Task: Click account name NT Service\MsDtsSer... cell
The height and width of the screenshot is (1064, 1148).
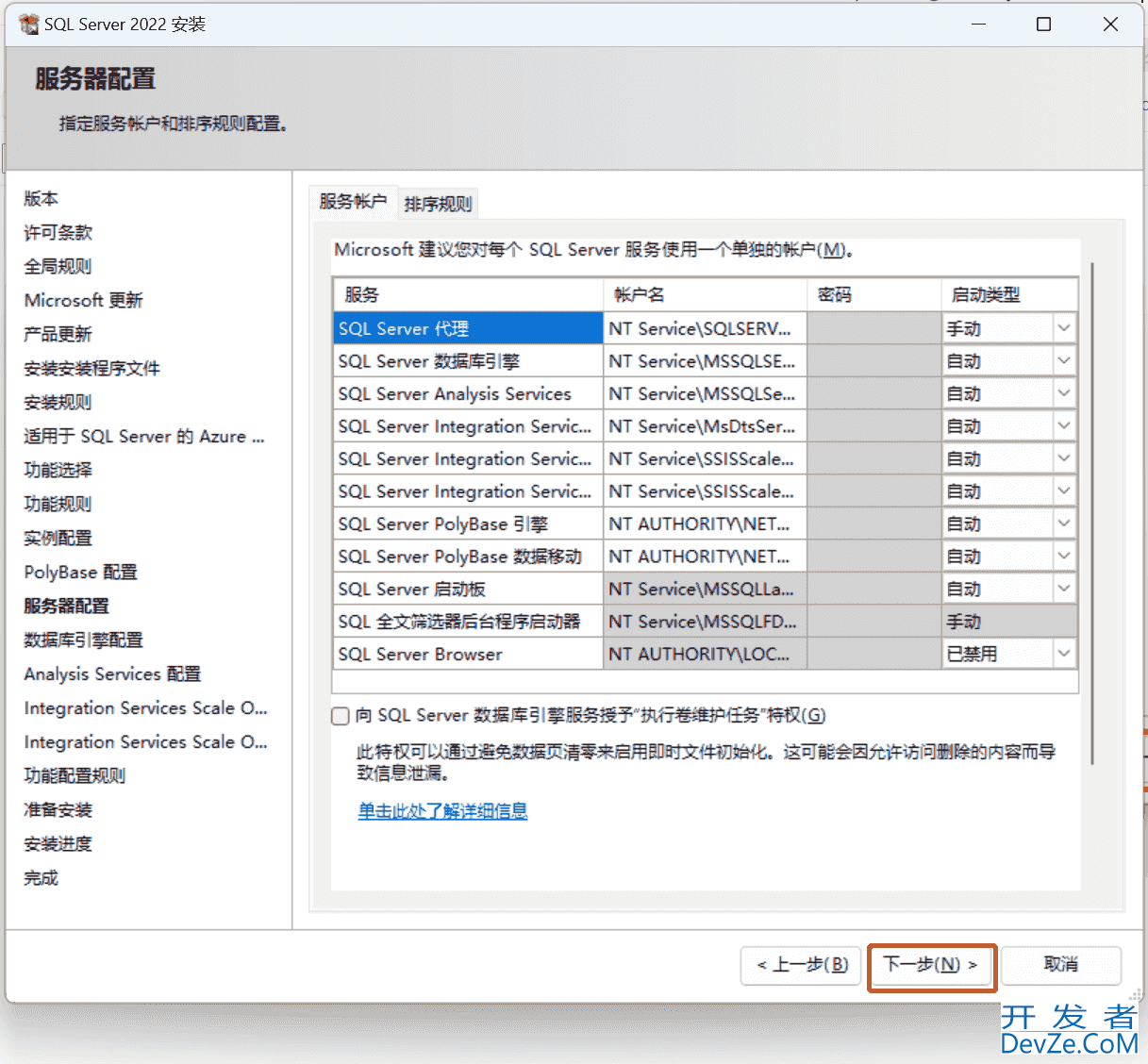Action: pyautogui.click(x=705, y=426)
